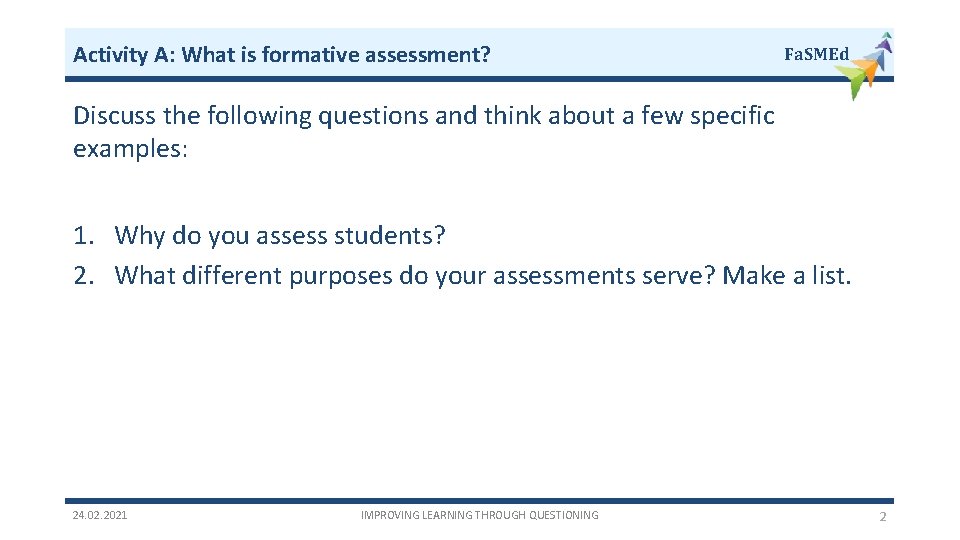Screen dimensions: 960x540
Task: Click the date 24.02.2021 in the footer
Action: pos(100,515)
